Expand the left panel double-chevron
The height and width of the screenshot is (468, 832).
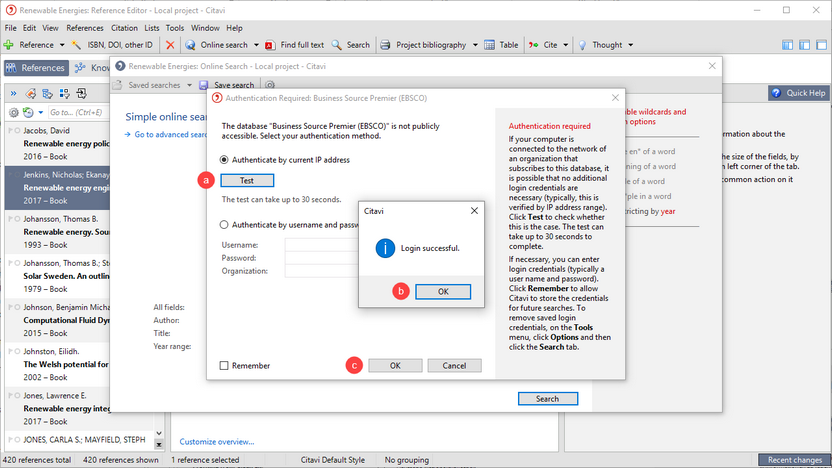coord(13,93)
